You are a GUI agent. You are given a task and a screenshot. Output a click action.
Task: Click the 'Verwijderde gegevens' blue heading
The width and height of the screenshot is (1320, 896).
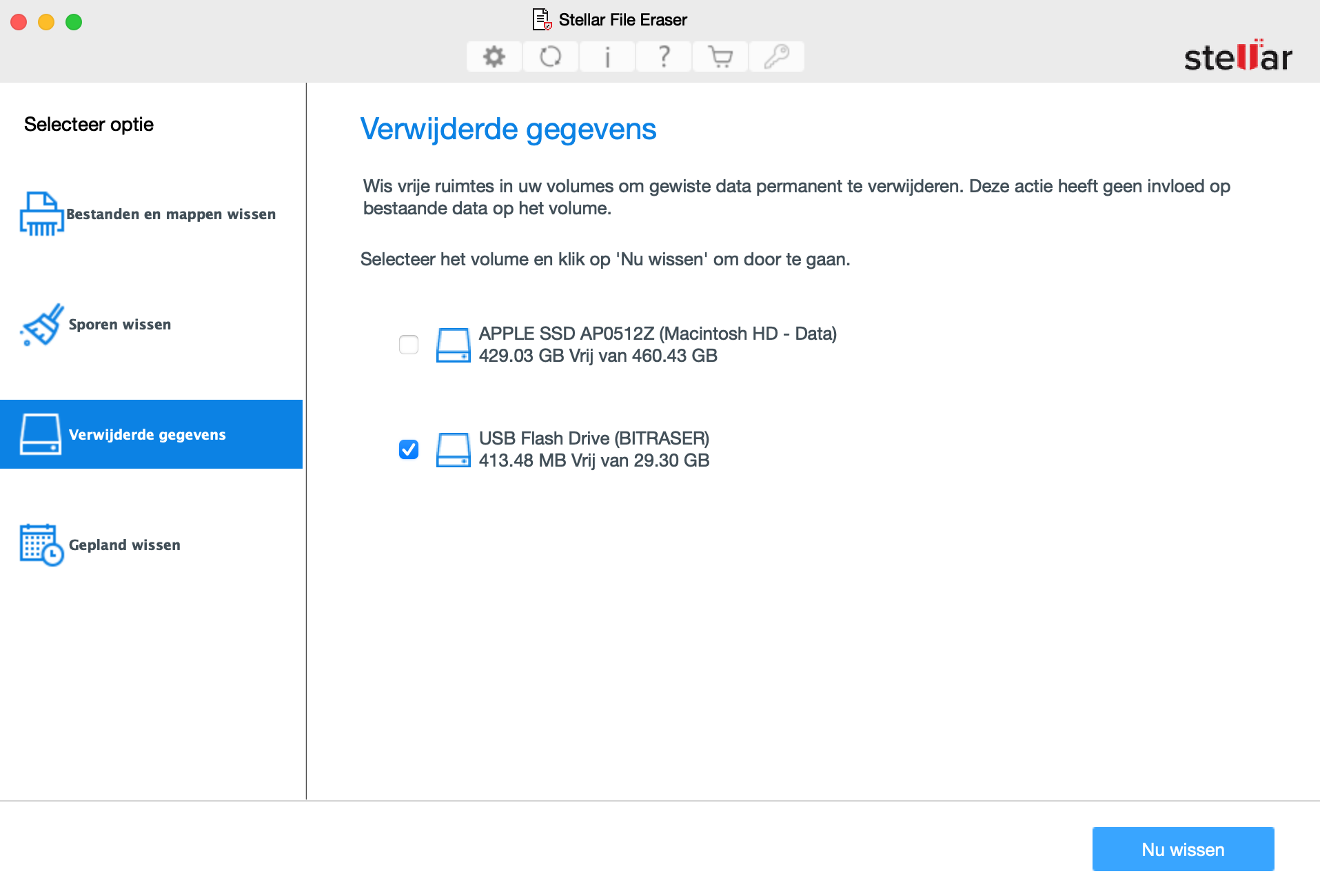(508, 130)
